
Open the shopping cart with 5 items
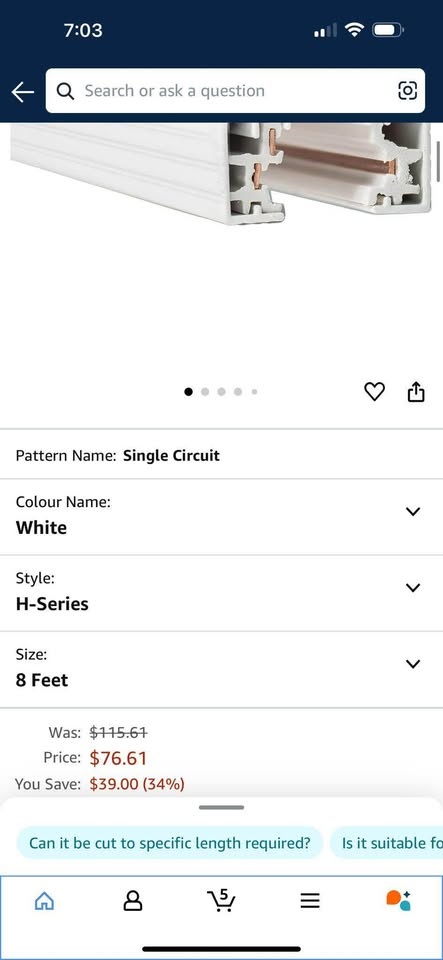222,900
